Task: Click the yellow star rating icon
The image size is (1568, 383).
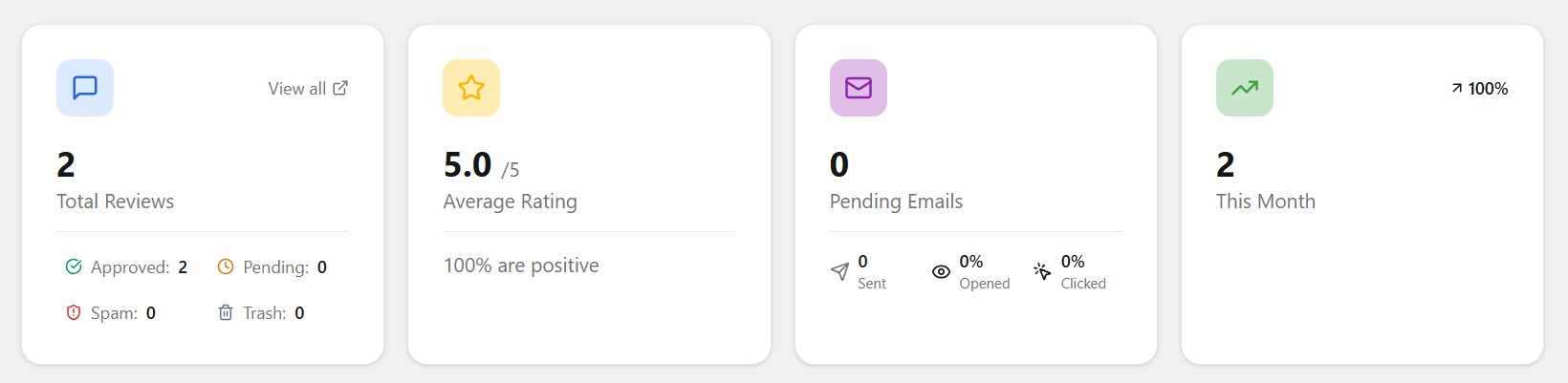Action: click(x=471, y=88)
